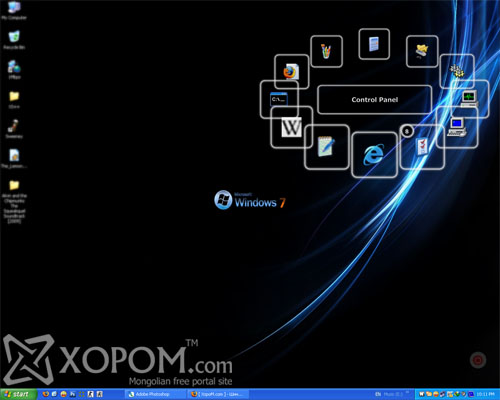
Task: Open the command prompt tile in dock
Action: pos(279,99)
